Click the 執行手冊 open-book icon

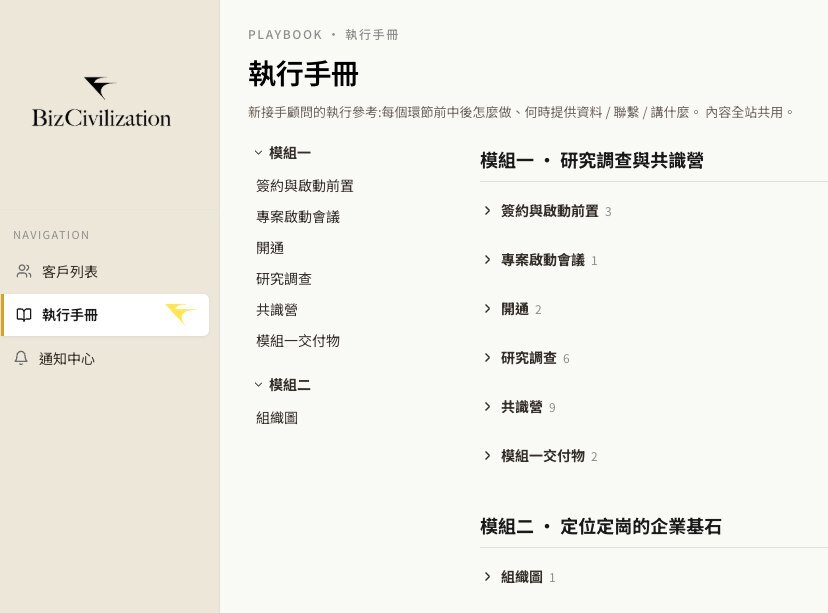(x=24, y=315)
